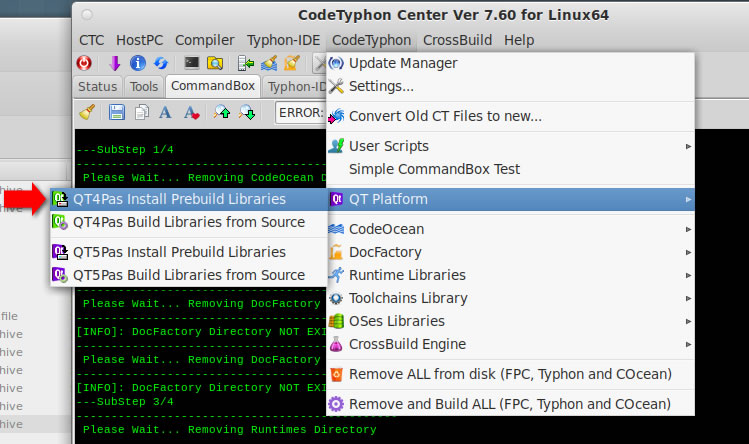Click the blue waves broom clean icon
Viewport: 749px width, 444px height.
pyautogui.click(x=269, y=63)
